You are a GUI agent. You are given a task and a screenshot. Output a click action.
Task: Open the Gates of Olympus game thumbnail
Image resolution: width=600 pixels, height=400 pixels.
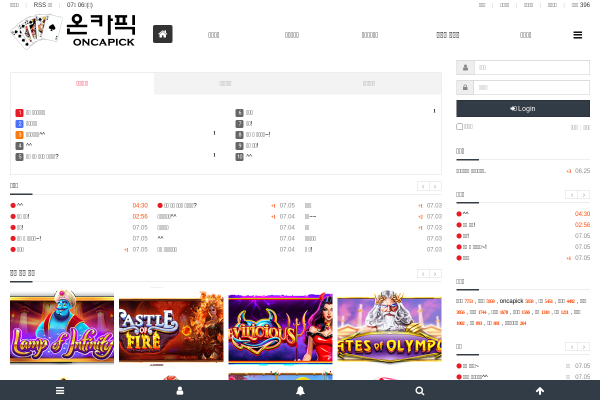390,326
